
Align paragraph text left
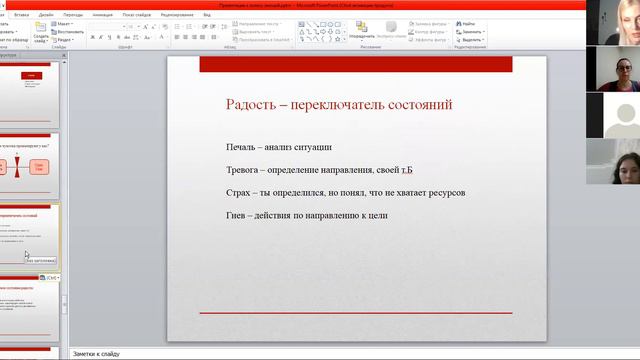pos(177,37)
